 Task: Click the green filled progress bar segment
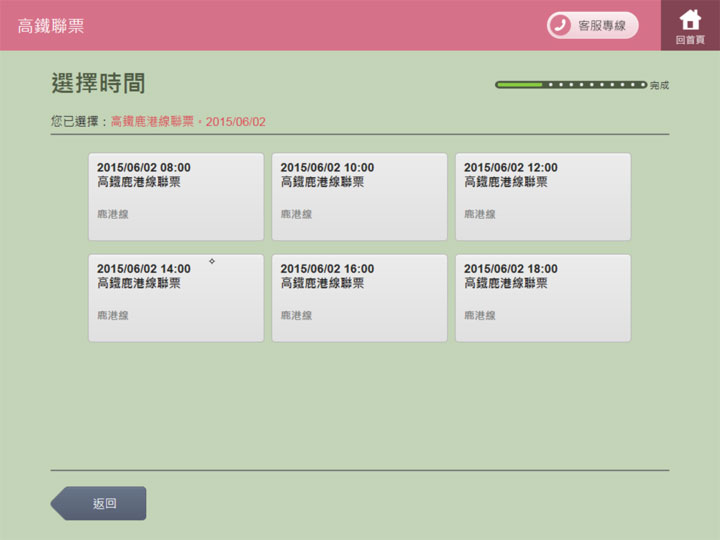(520, 85)
